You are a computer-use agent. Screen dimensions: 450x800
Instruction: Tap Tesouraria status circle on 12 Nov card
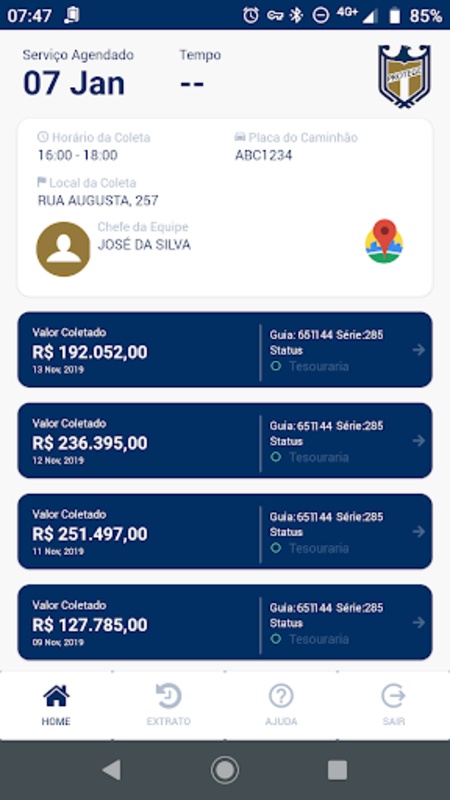pyautogui.click(x=276, y=457)
